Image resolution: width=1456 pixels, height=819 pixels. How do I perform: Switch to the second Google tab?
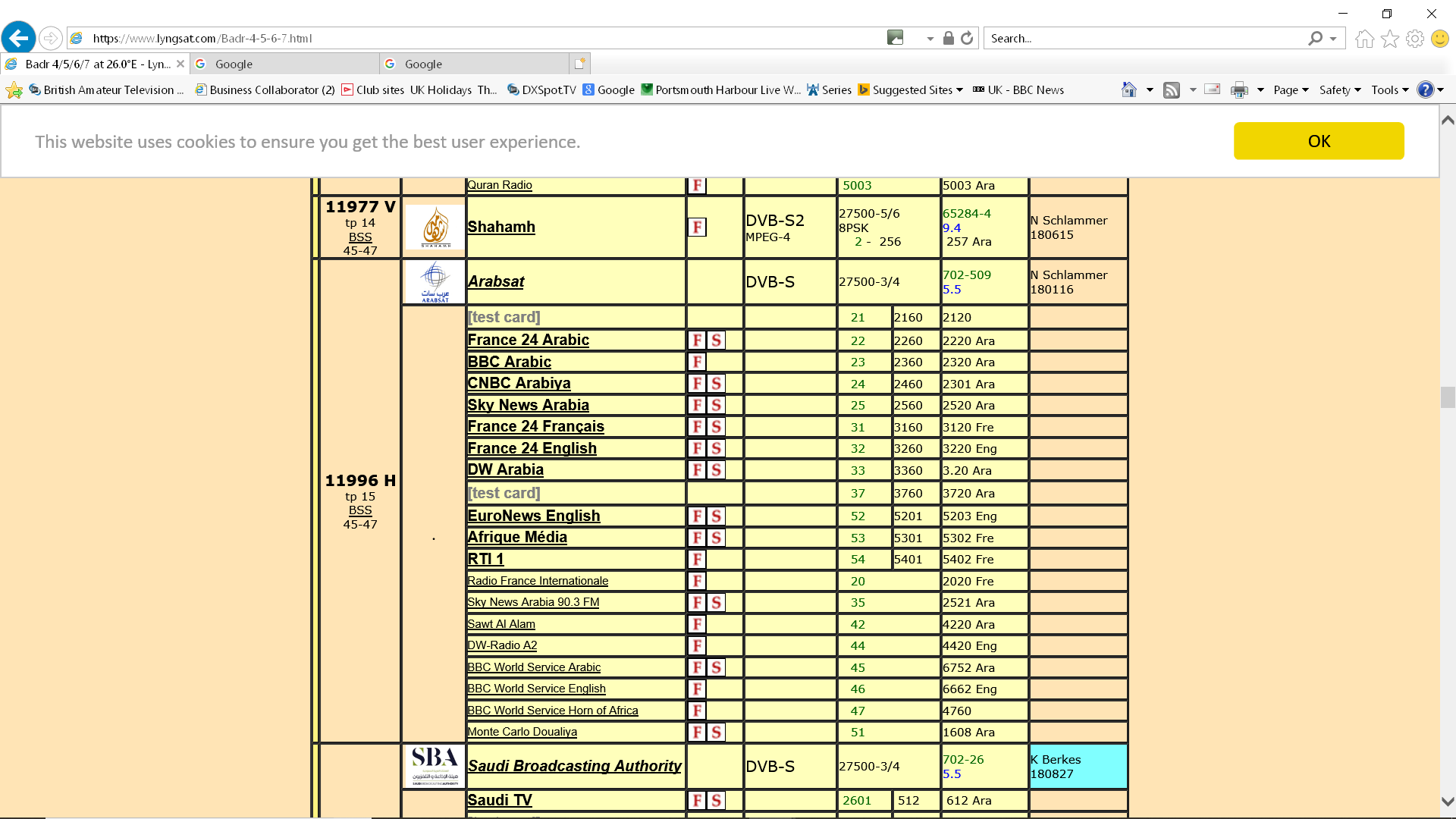point(474,64)
